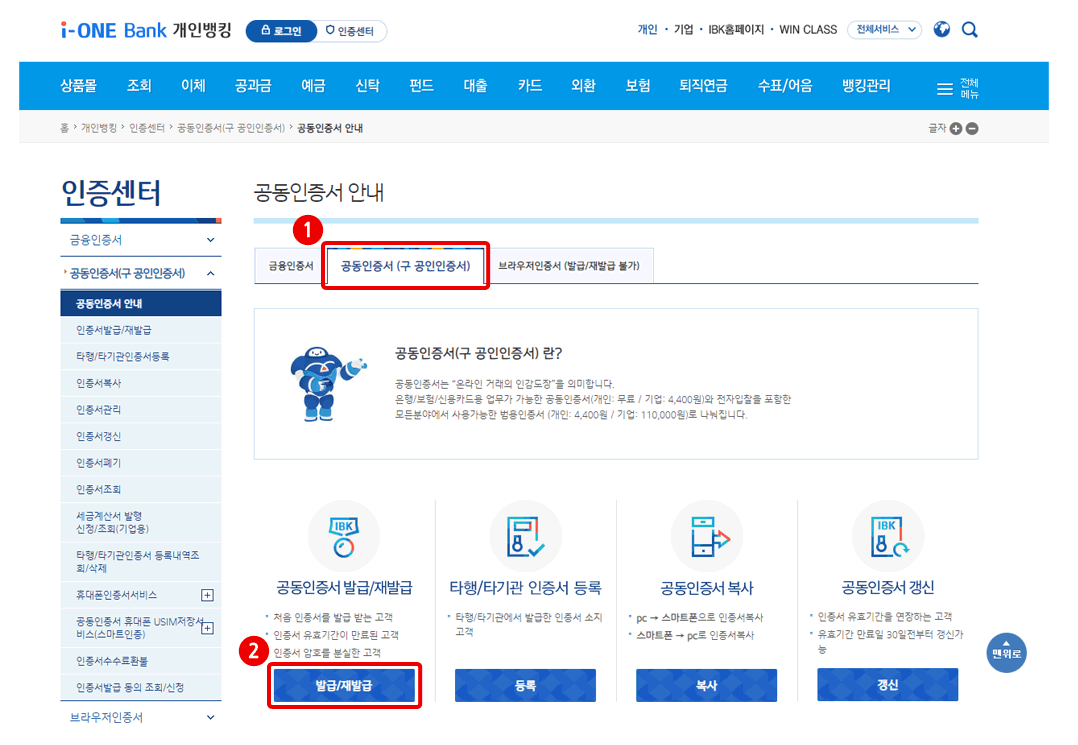Open the hamburger full menu icon
The height and width of the screenshot is (745, 1078).
[945, 89]
